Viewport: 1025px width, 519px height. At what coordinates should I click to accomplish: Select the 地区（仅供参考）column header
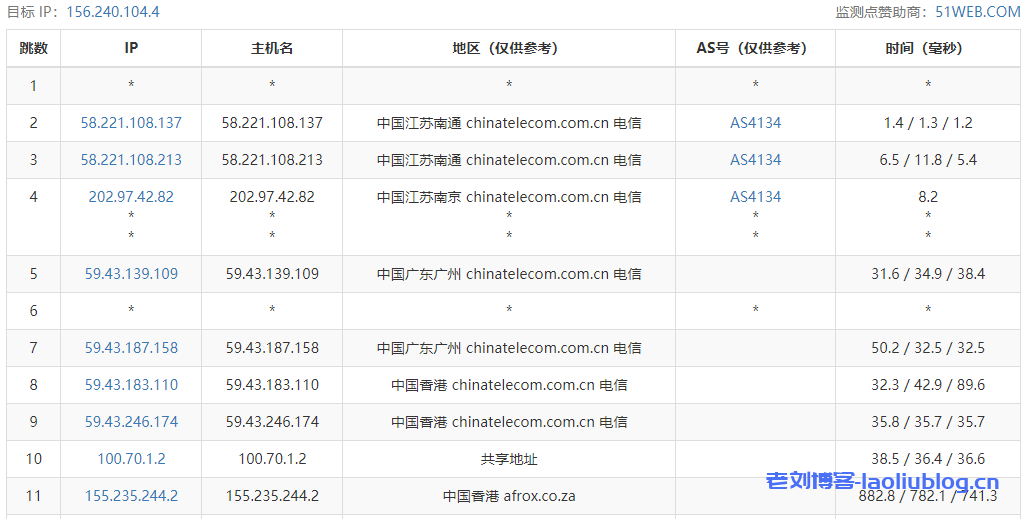[509, 48]
